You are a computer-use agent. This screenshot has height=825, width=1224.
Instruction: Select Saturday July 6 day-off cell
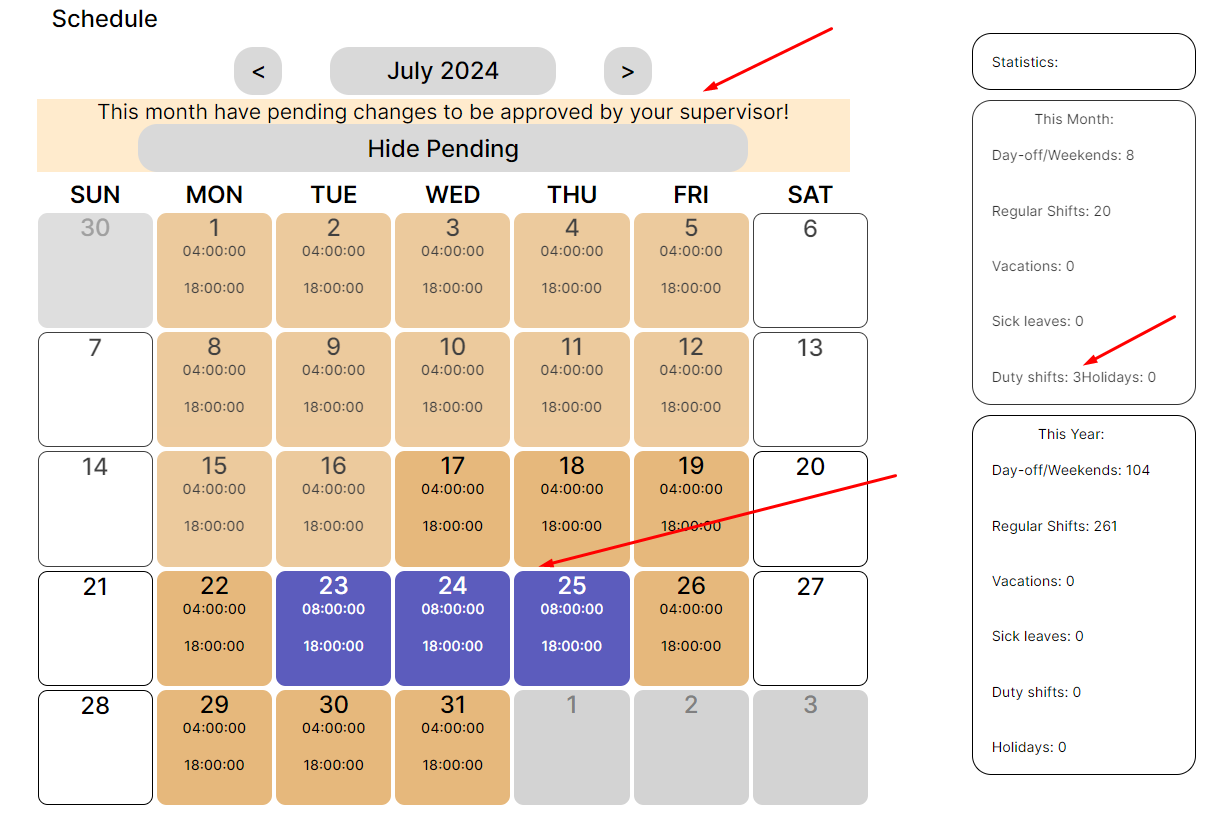coord(810,270)
